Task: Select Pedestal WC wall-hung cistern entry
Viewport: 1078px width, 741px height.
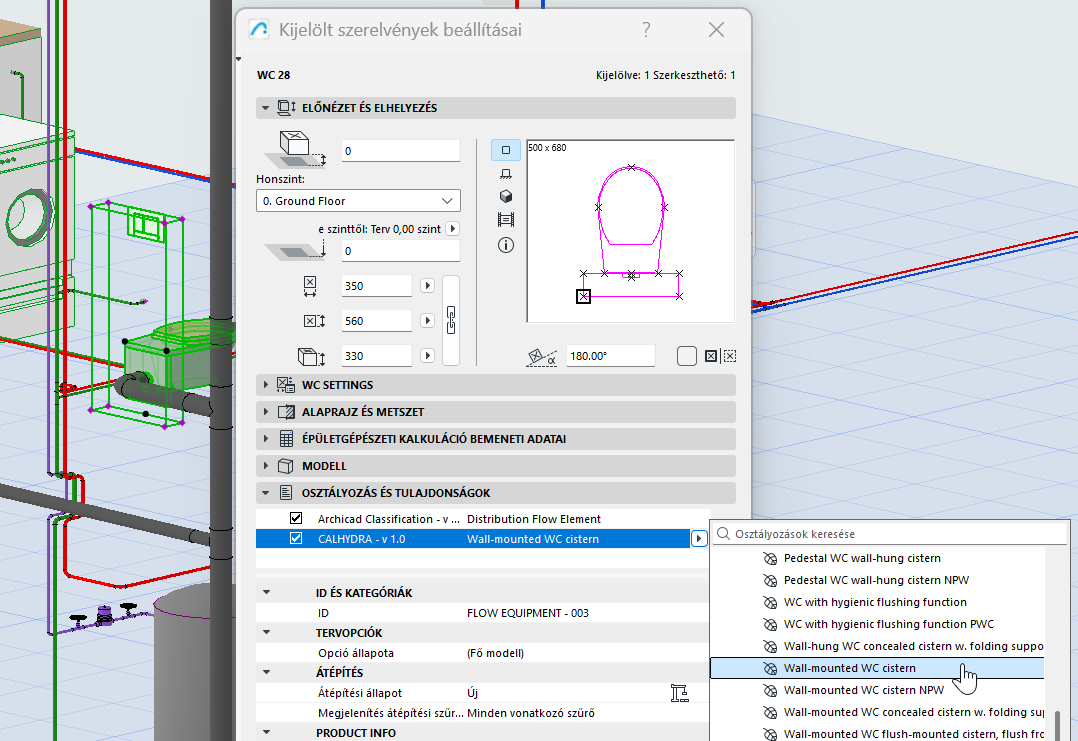Action: click(861, 558)
